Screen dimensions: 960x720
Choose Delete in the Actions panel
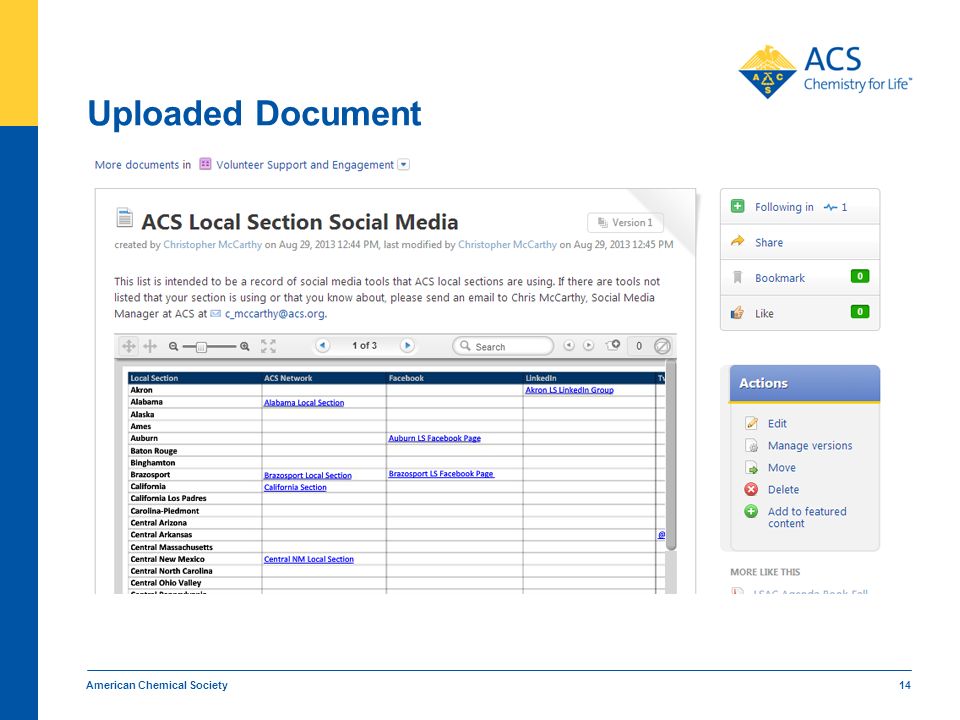(783, 490)
